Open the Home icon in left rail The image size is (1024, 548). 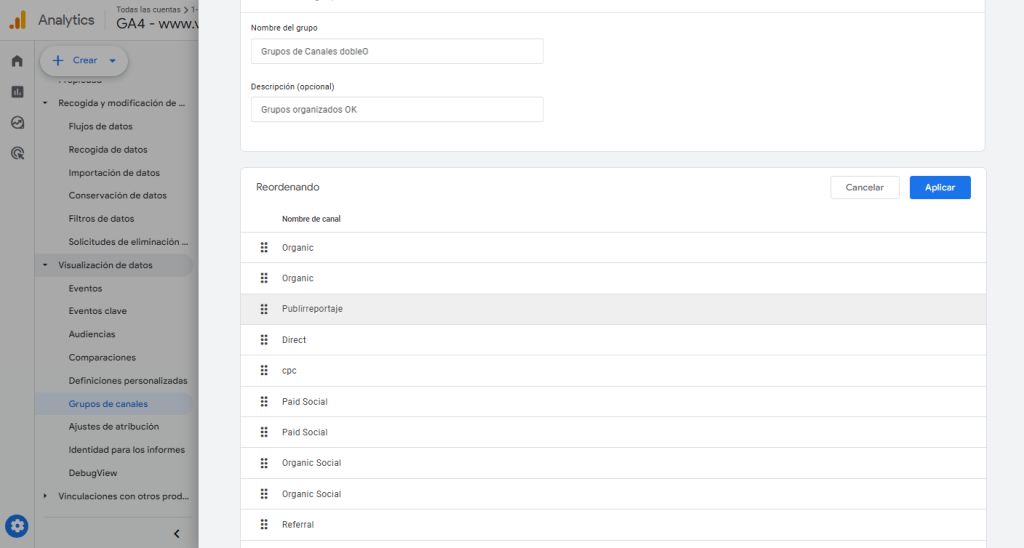[17, 61]
